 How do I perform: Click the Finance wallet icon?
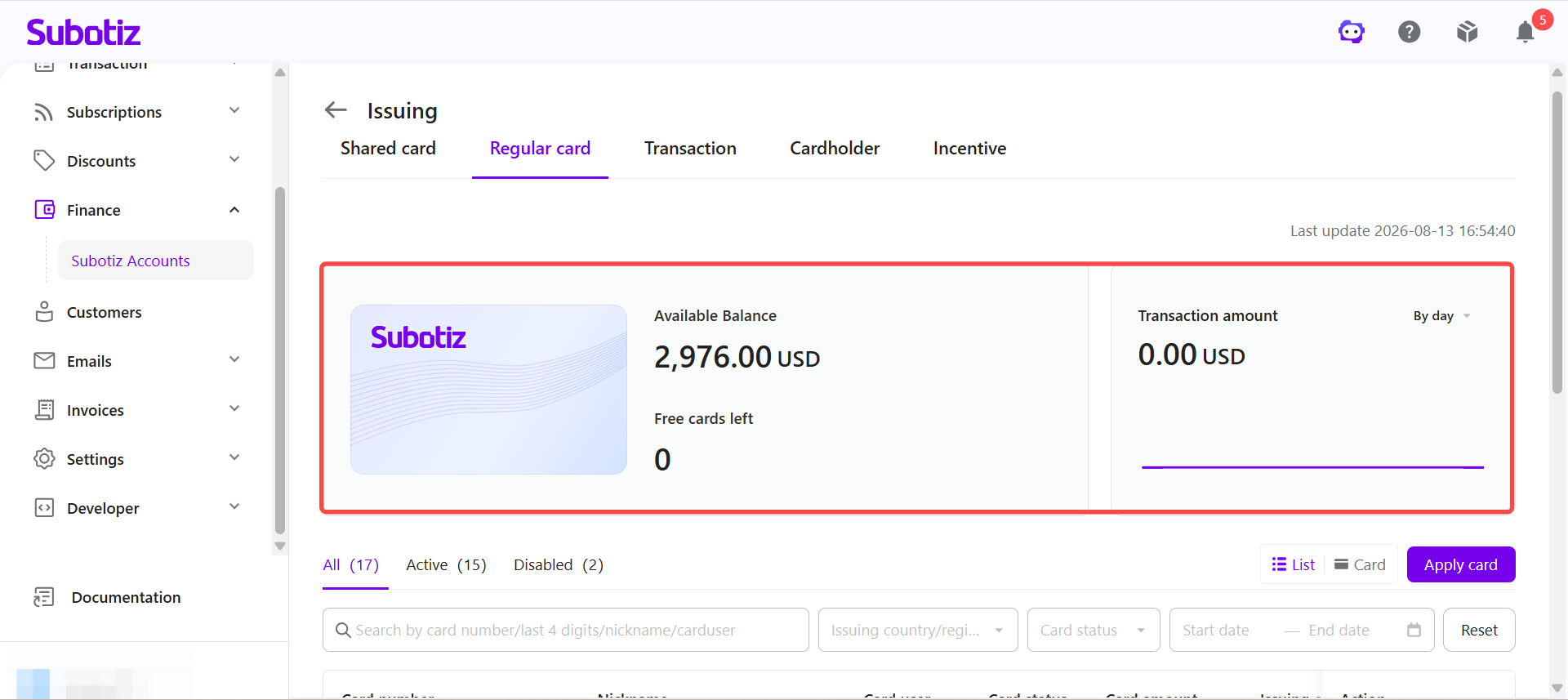[x=44, y=210]
